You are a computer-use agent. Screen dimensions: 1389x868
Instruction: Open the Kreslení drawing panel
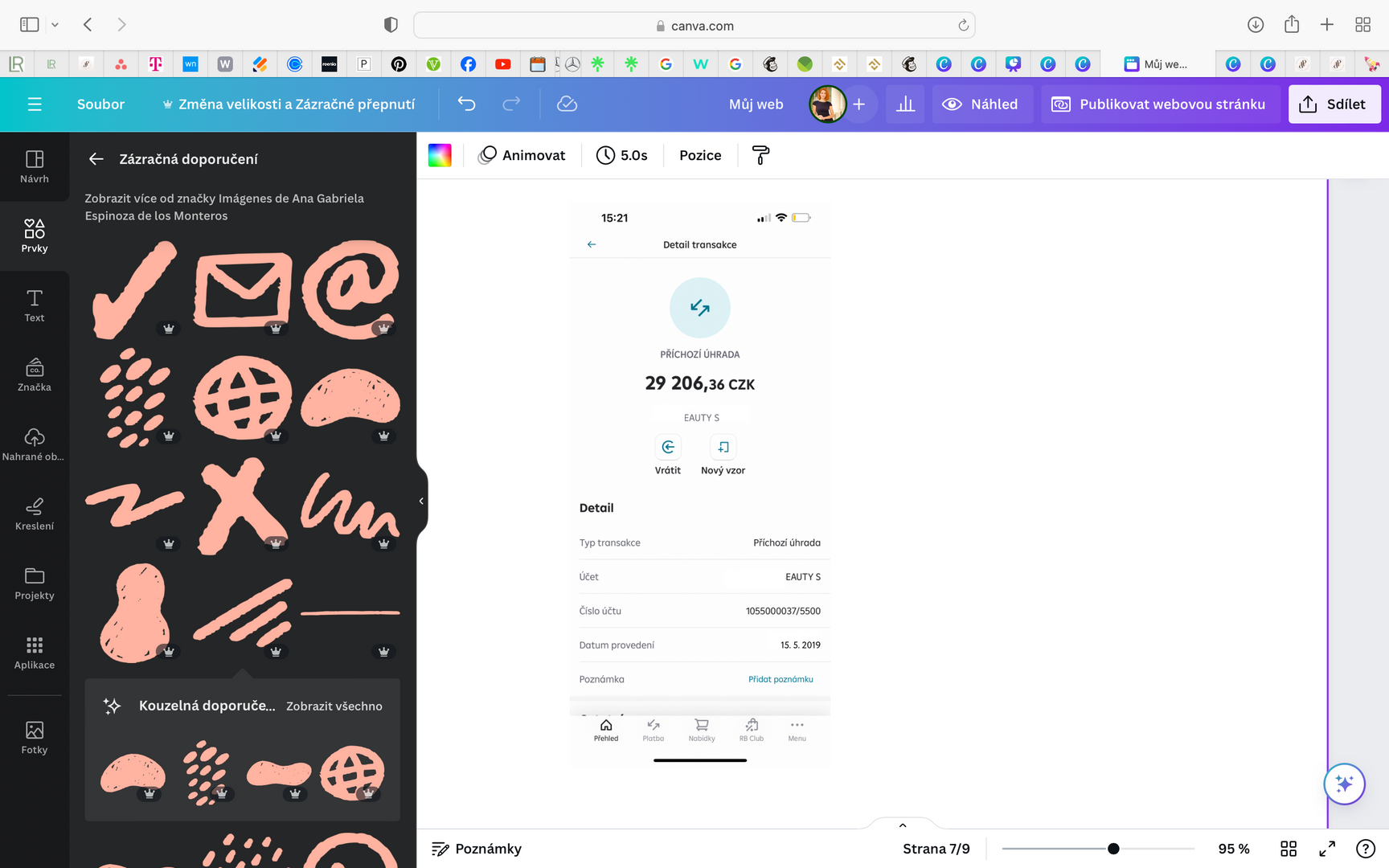[x=35, y=514]
